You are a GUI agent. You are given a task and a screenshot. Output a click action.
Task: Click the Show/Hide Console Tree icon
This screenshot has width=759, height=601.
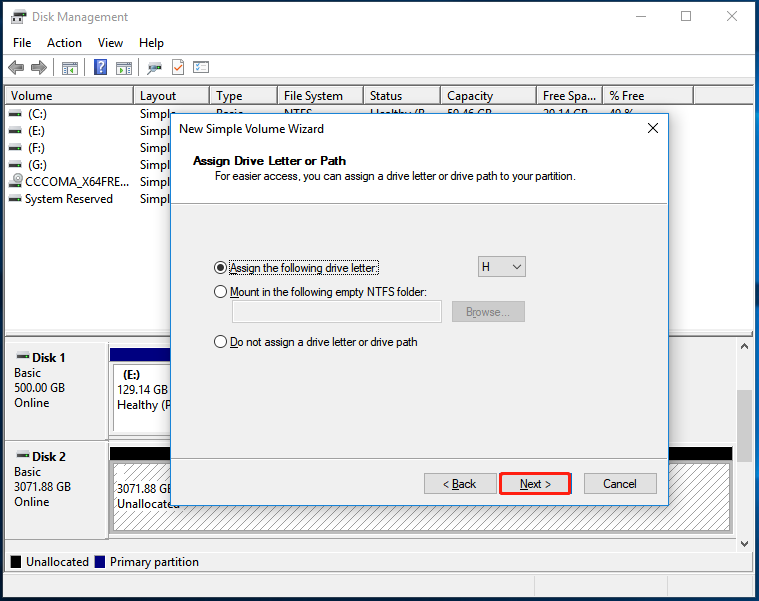70,68
